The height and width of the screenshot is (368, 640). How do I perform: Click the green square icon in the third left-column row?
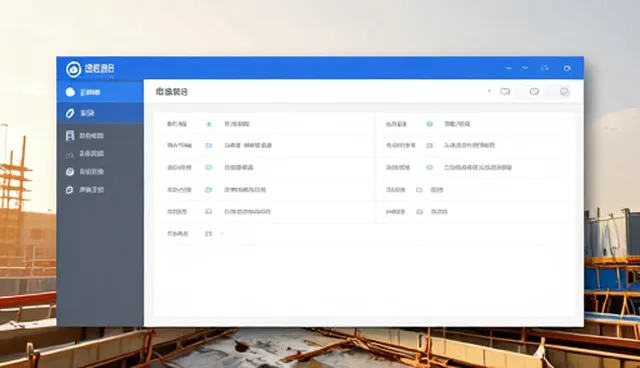coord(209,167)
